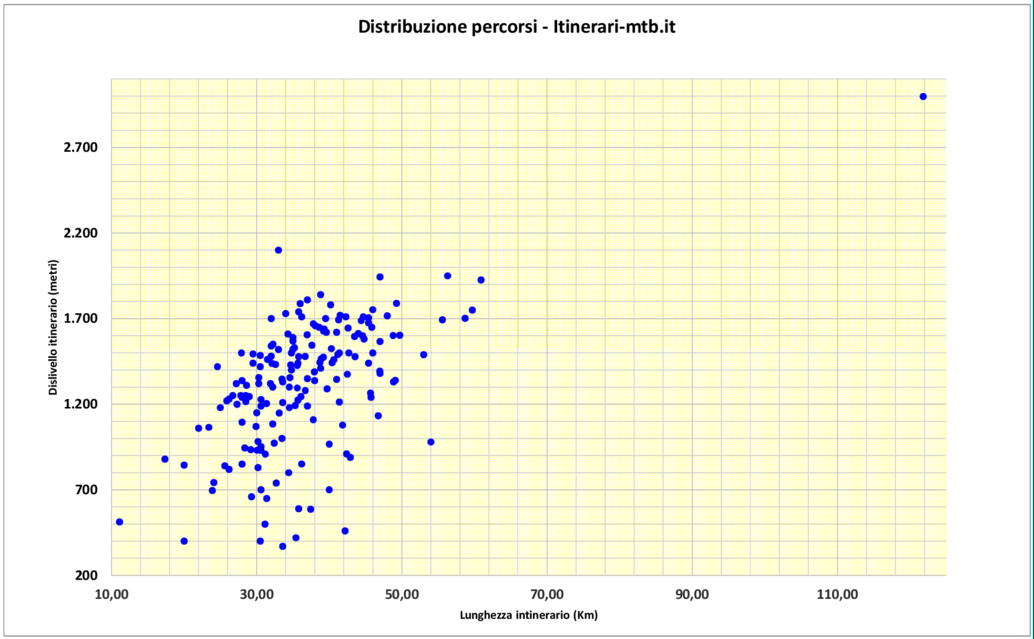Select the leftmost data point in the scatter

pos(119,522)
